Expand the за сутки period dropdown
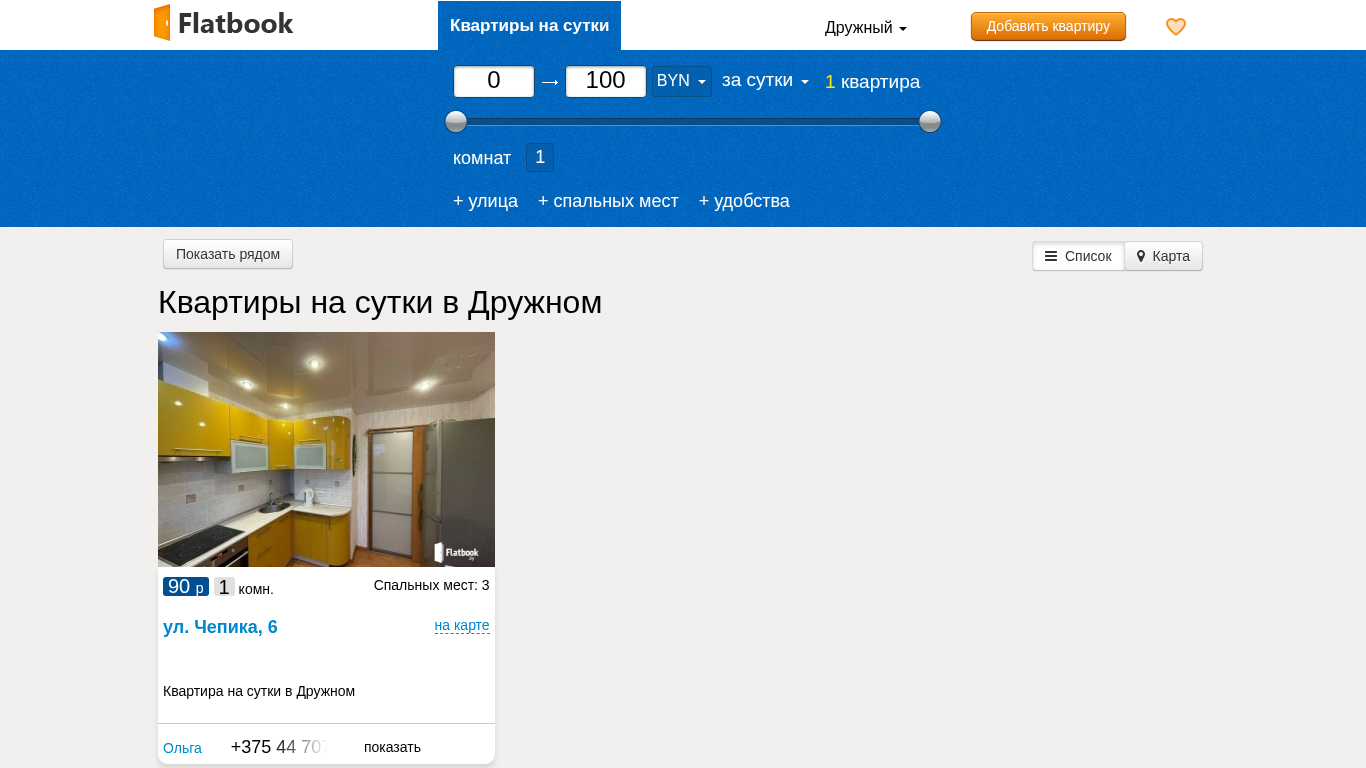 (x=765, y=81)
